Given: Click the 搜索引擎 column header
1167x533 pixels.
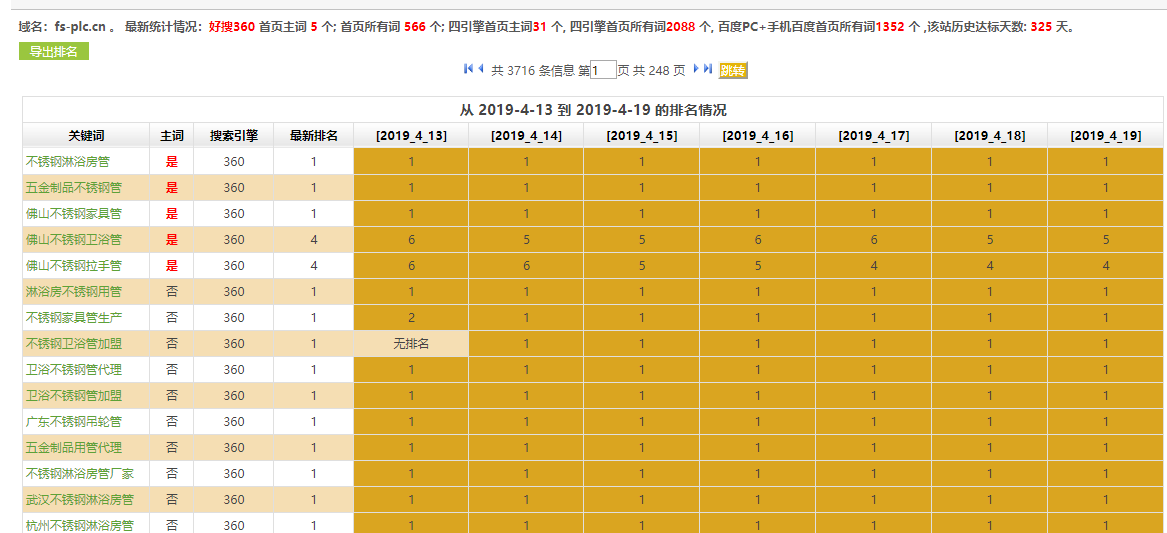Looking at the screenshot, I should click(233, 136).
